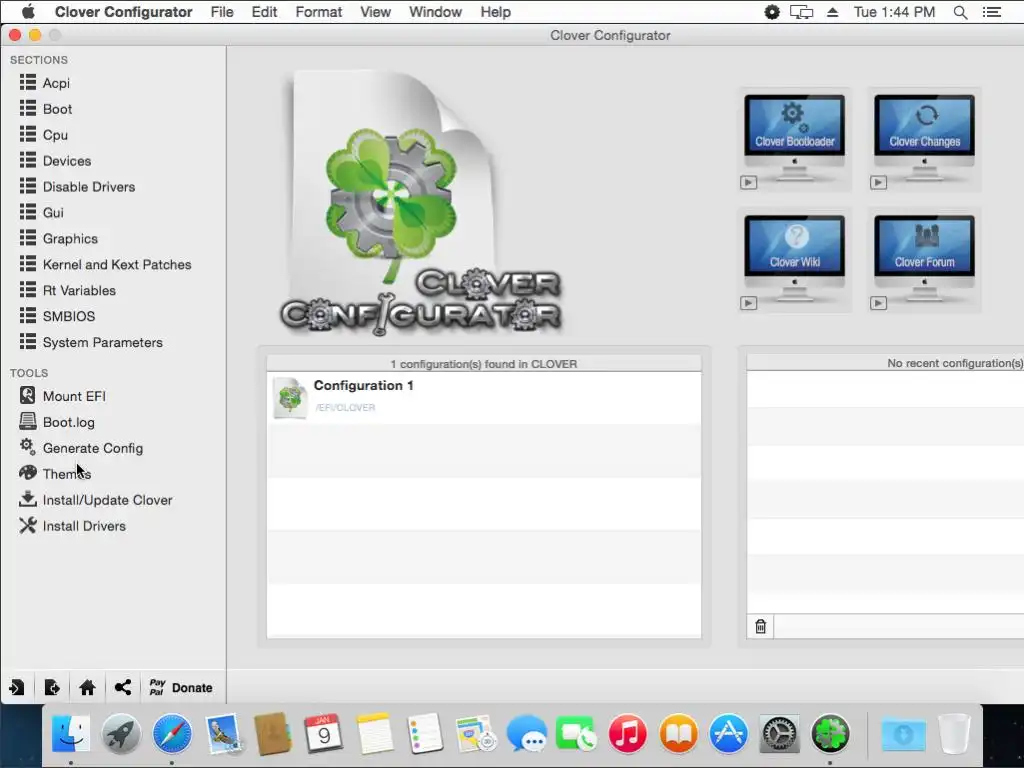Delete recent configurations with trash icon

760,626
